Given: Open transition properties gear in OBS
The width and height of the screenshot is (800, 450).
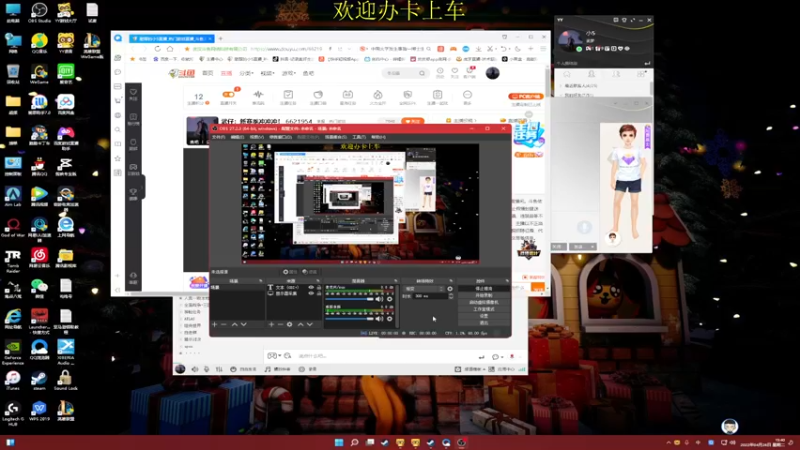Looking at the screenshot, I should 450,289.
